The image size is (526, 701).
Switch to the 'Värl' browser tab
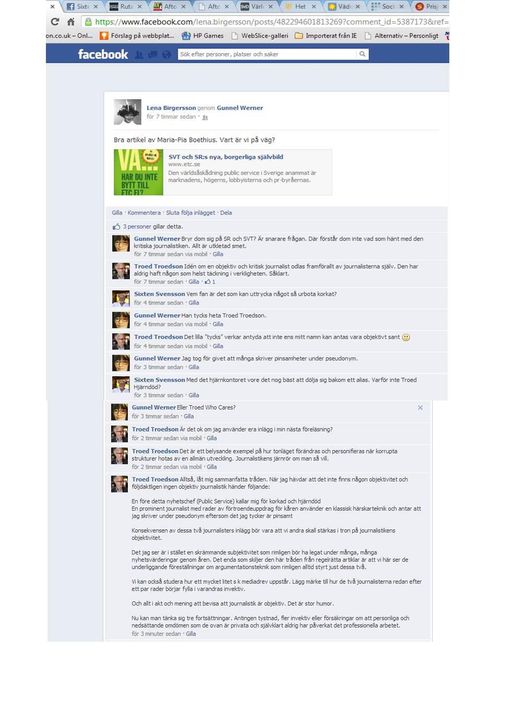pos(257,7)
